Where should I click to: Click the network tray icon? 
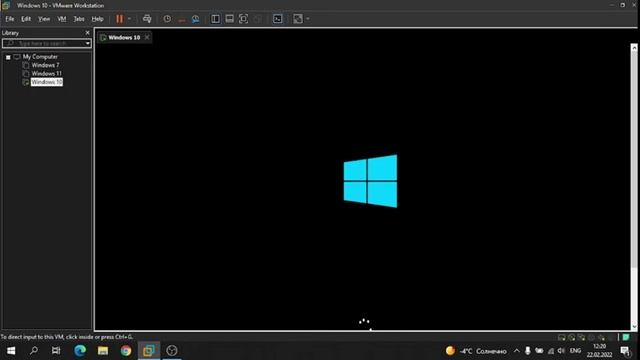(x=551, y=351)
